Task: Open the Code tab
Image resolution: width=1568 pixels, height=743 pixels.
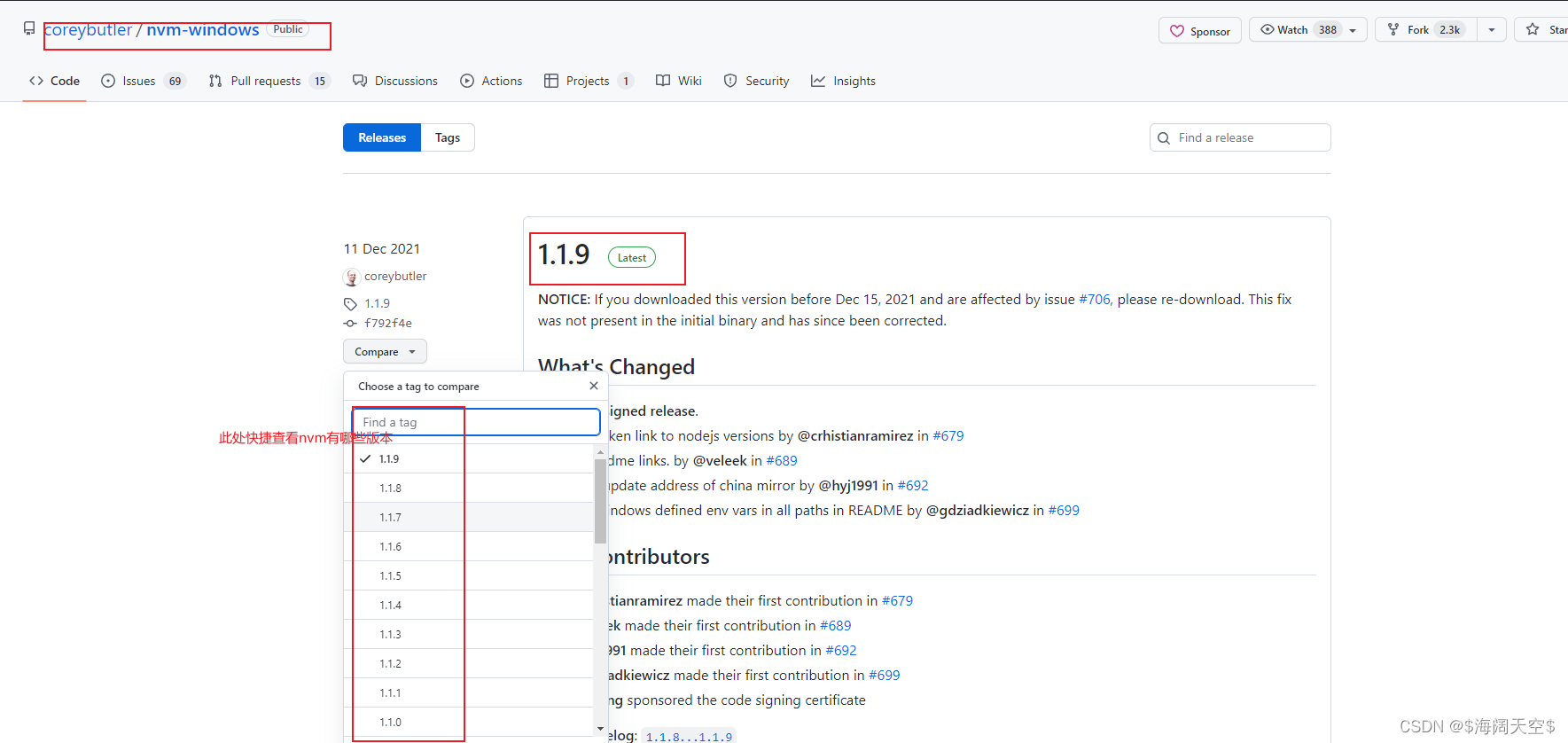Action: coord(54,81)
